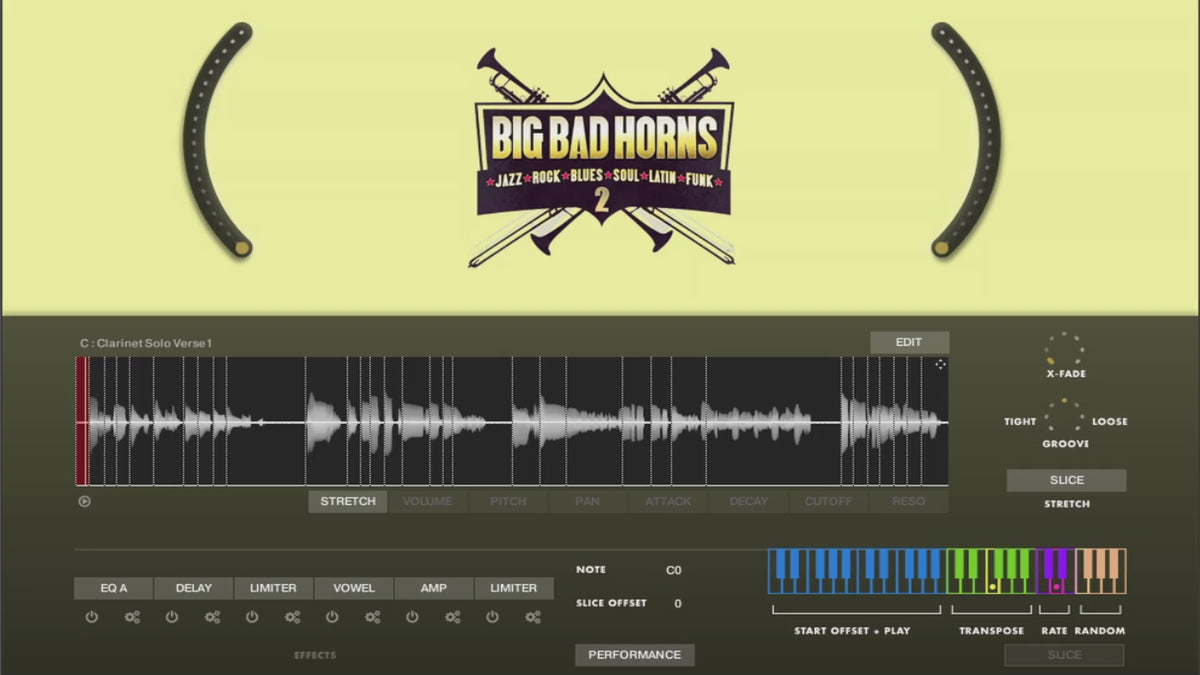The width and height of the screenshot is (1200, 675).
Task: Open the DELAY effect slot selector
Action: click(x=193, y=588)
